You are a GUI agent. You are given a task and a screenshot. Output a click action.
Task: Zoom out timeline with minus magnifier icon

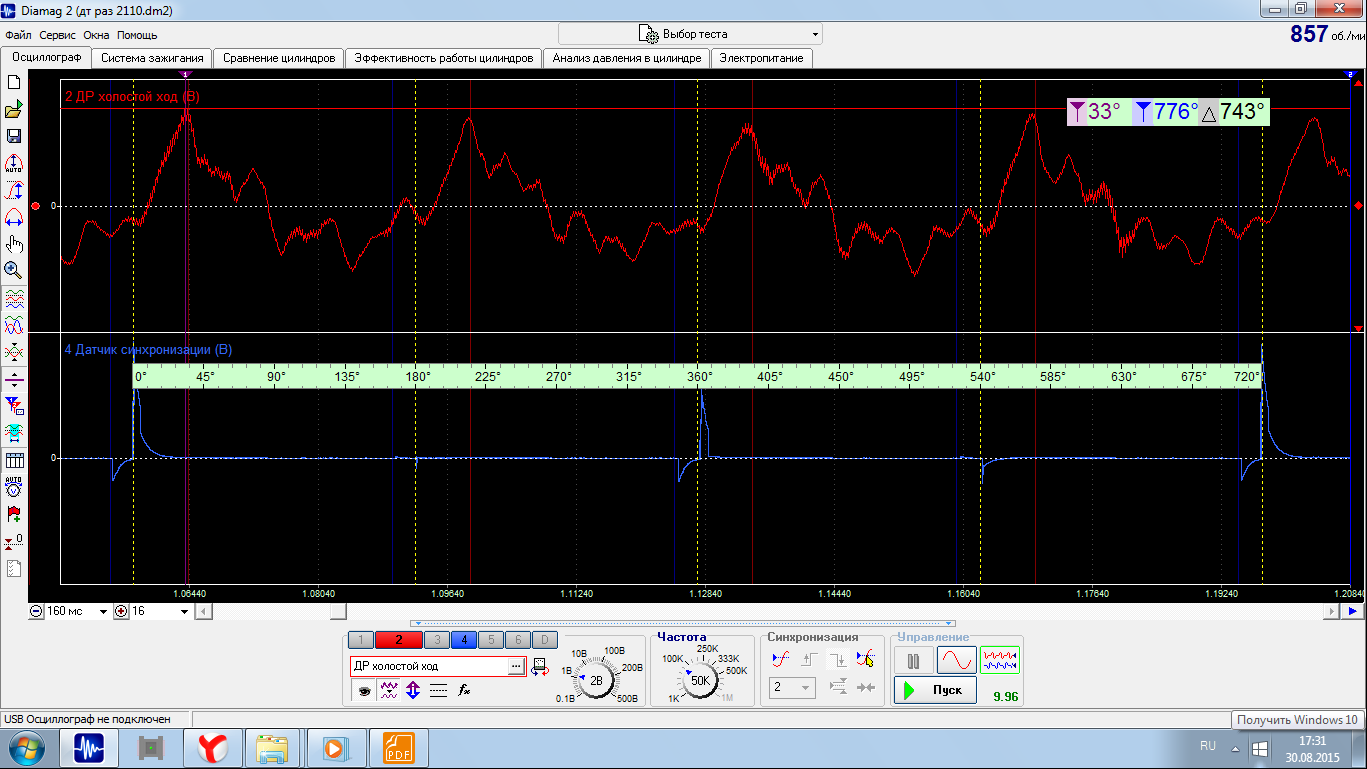37,612
